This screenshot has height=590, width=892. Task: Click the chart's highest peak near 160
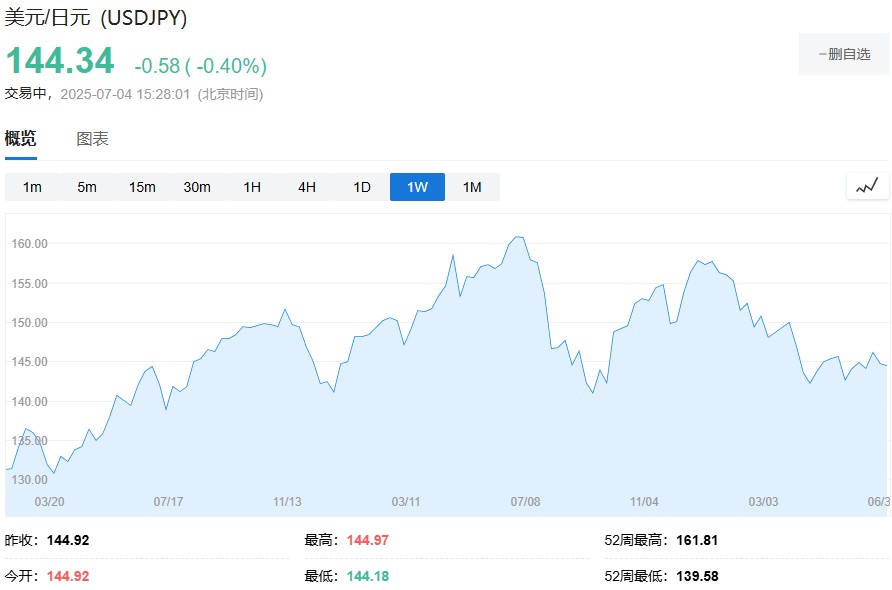[518, 237]
